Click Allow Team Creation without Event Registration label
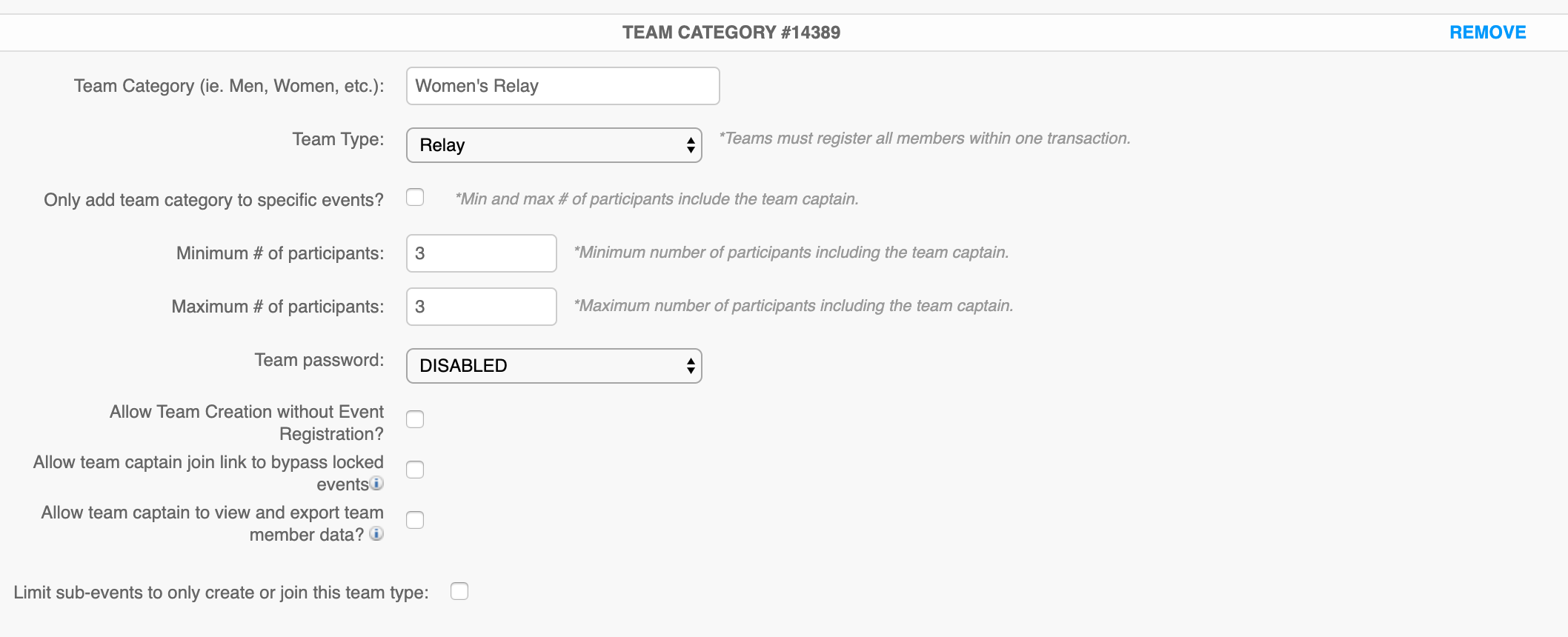1568x637 pixels. 247,422
